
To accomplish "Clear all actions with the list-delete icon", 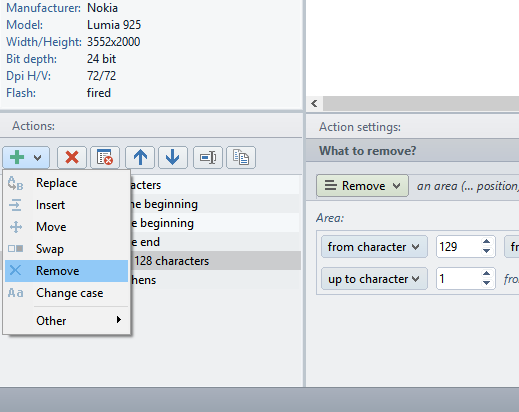I will click(105, 157).
